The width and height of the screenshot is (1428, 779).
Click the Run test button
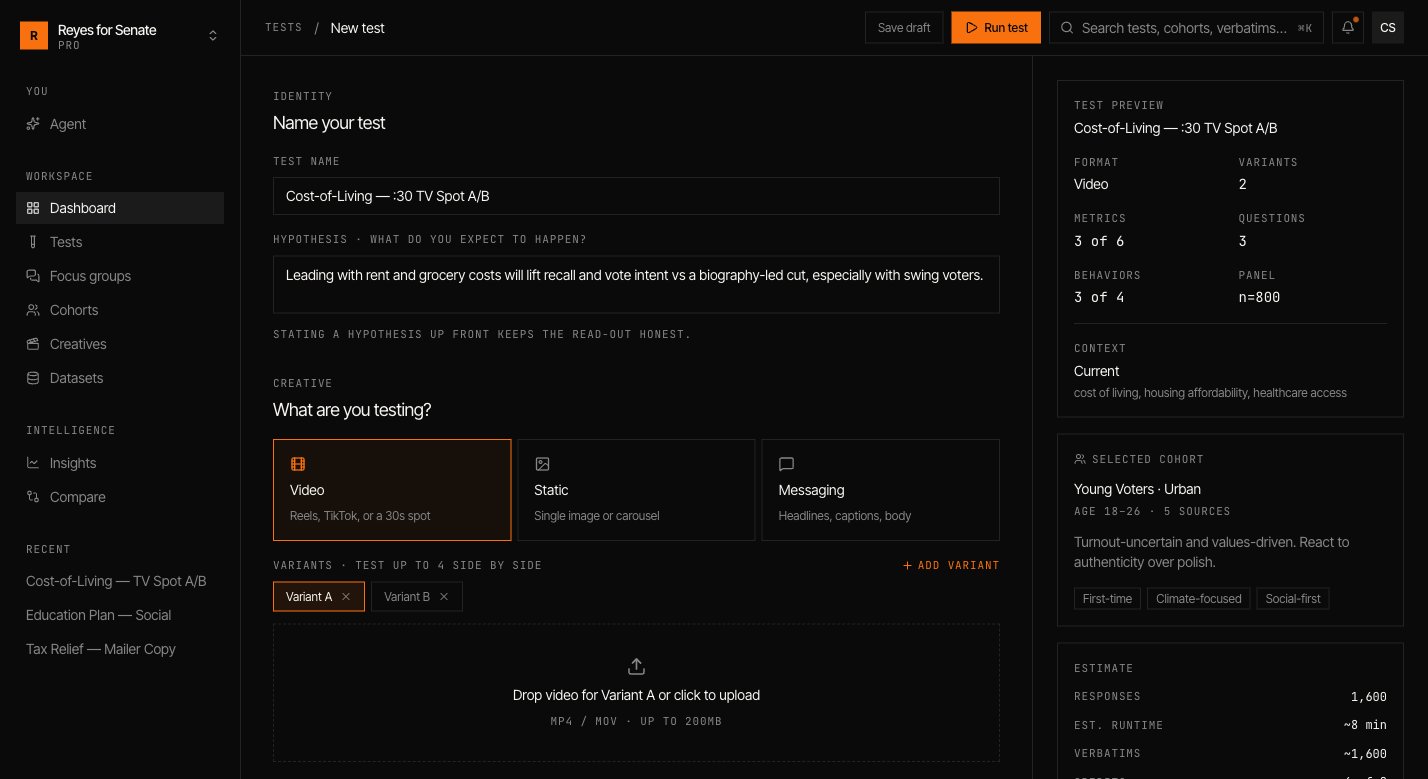pyautogui.click(x=996, y=28)
